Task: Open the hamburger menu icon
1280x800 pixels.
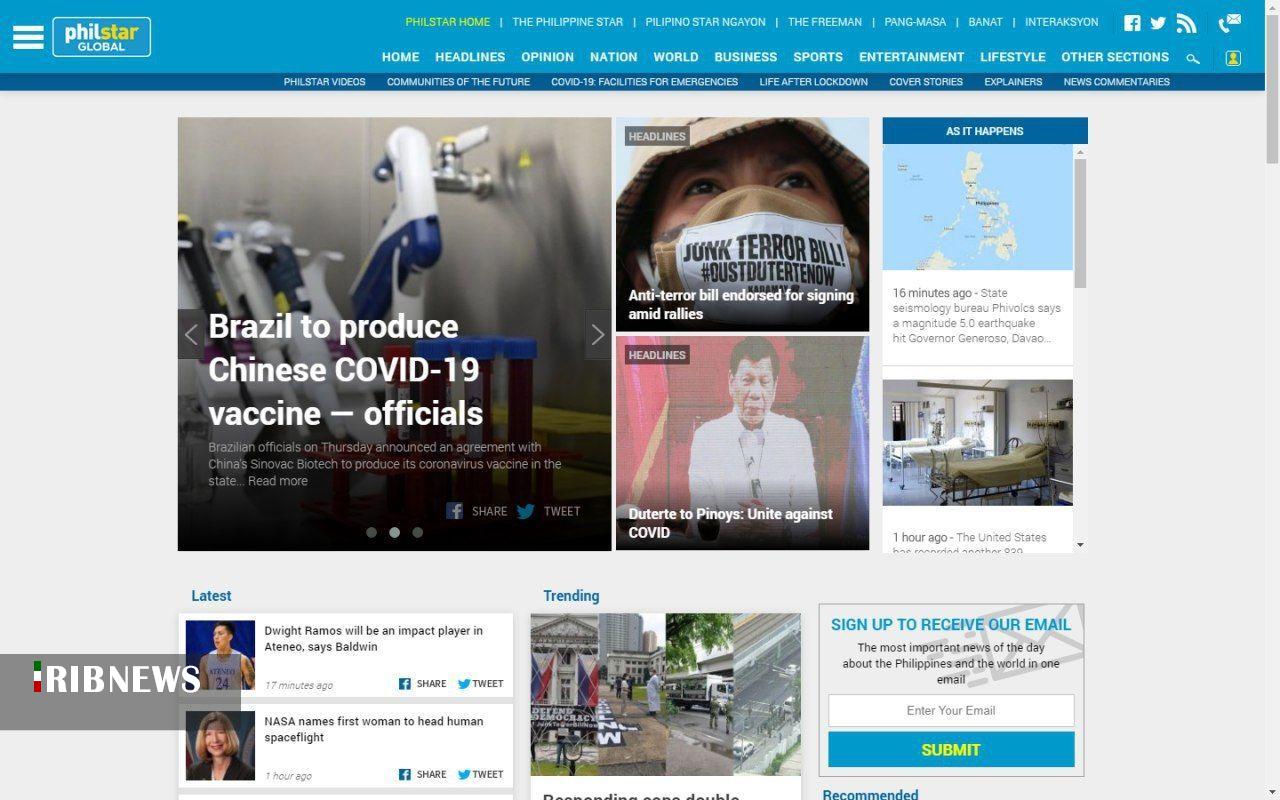Action: [28, 37]
